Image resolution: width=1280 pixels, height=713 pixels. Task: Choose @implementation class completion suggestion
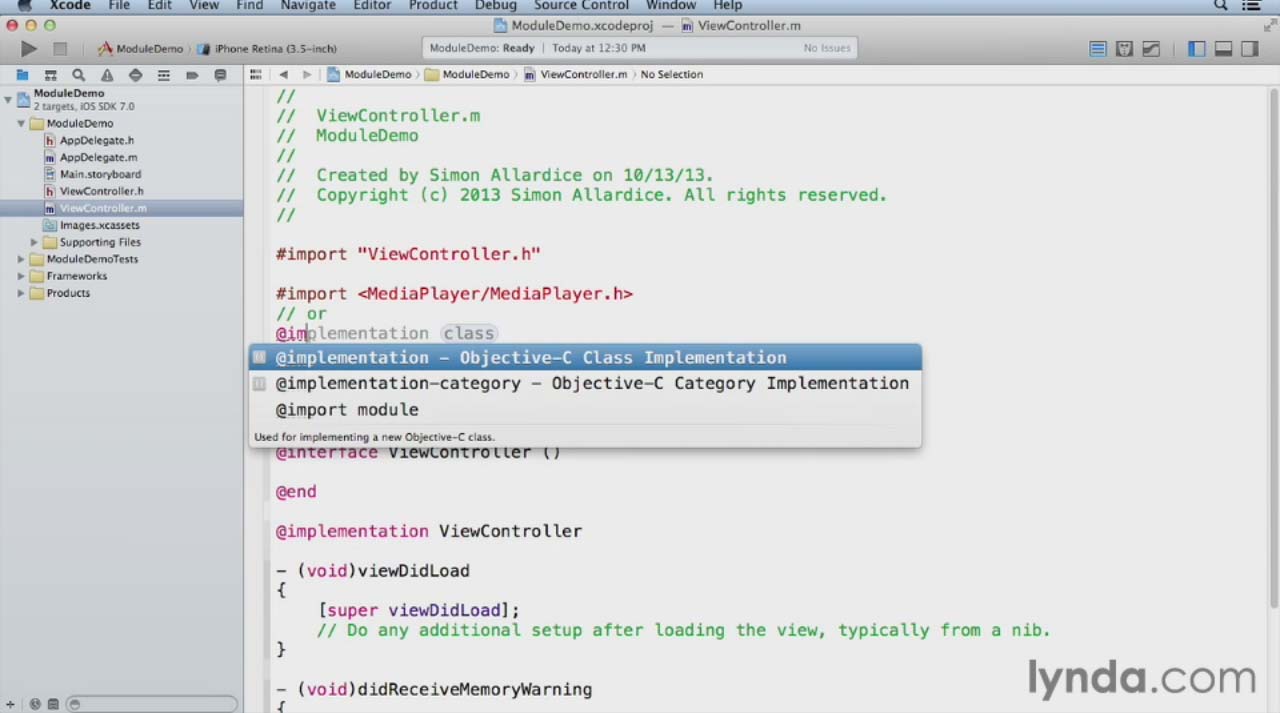click(x=585, y=357)
